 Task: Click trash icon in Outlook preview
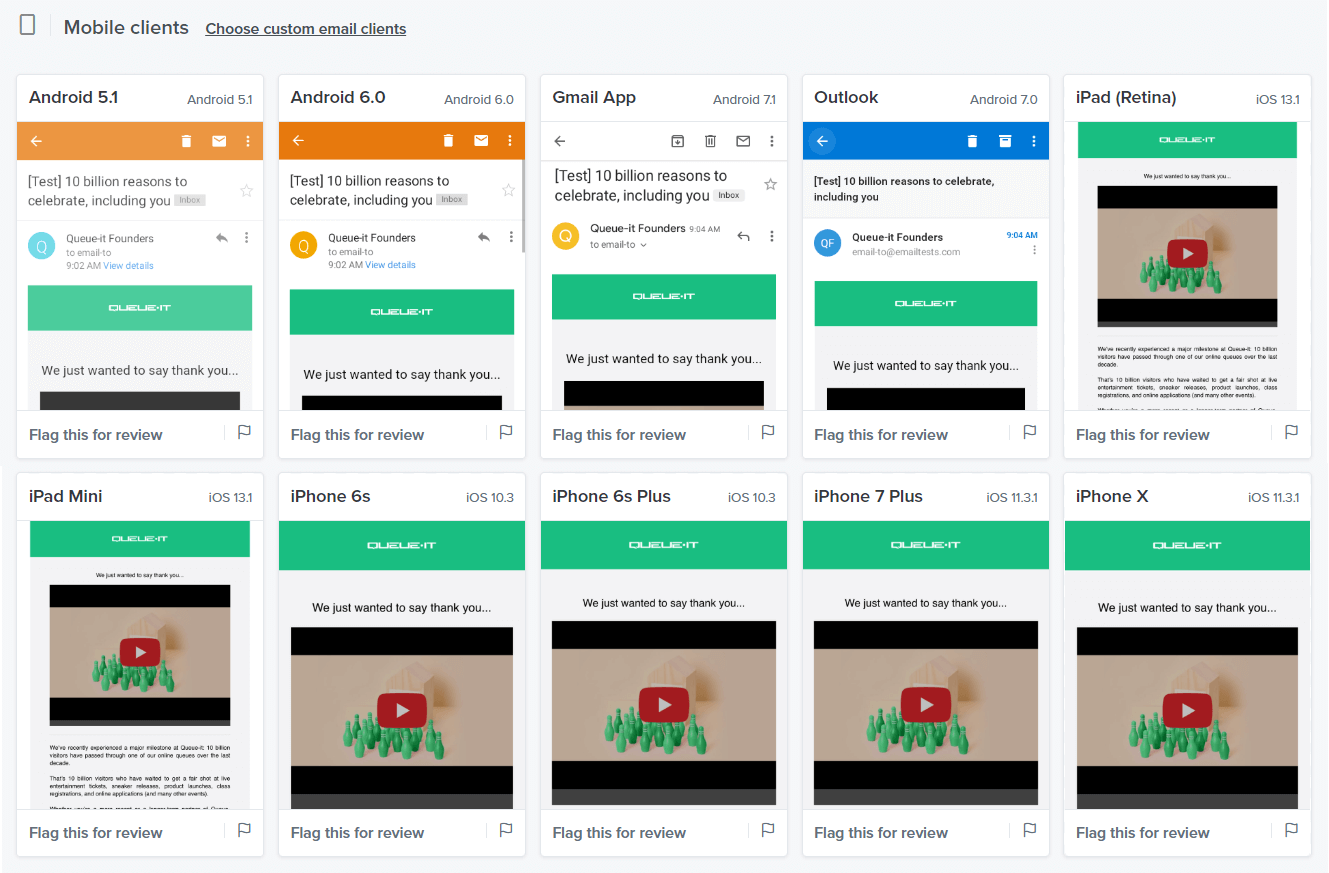point(972,141)
